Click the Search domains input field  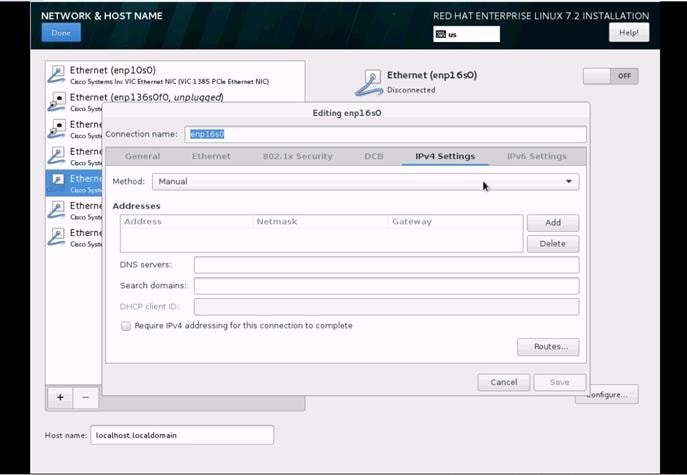point(386,286)
